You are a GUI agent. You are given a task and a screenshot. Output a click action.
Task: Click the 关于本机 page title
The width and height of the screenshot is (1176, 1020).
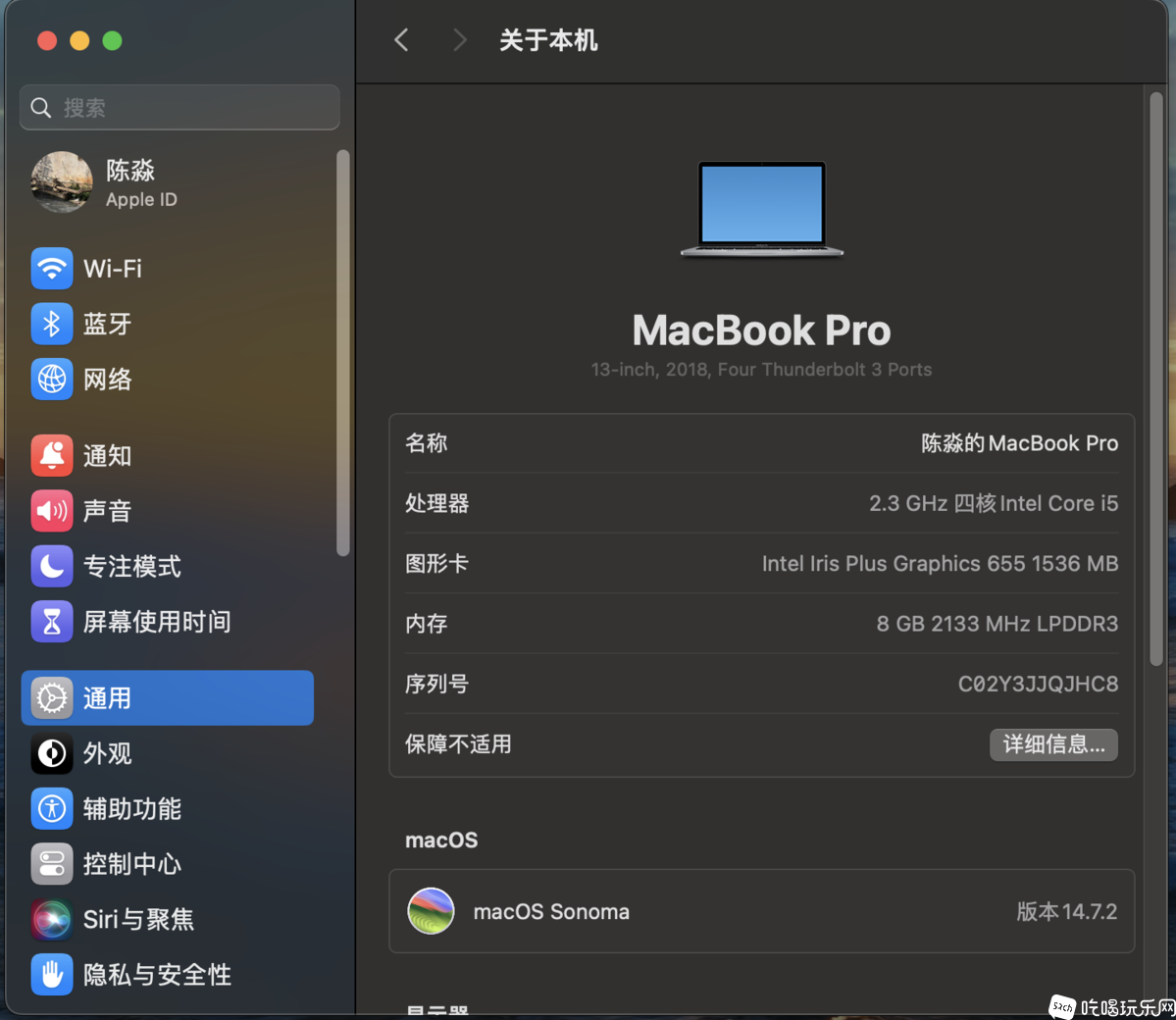pos(548,40)
